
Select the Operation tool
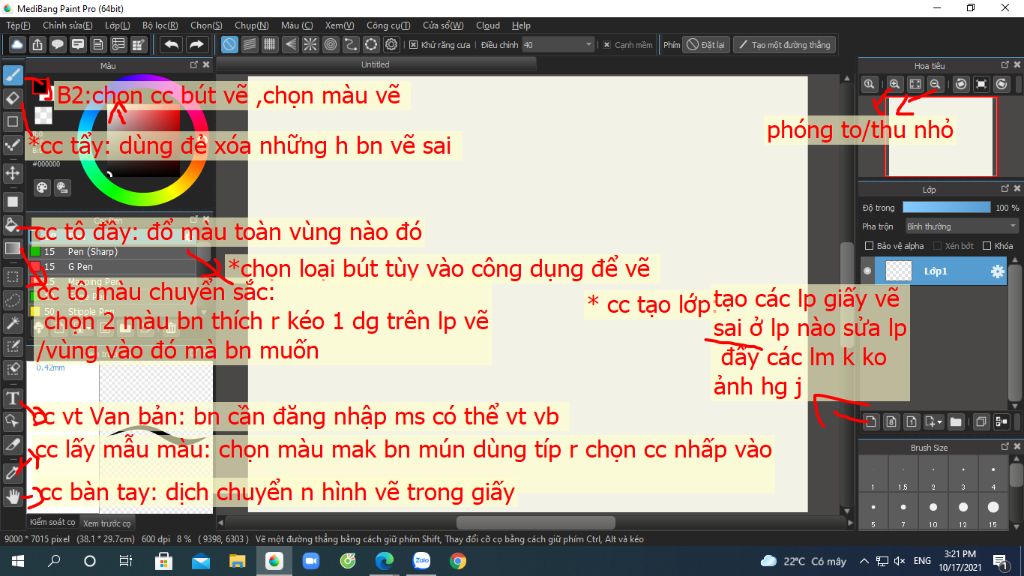12,421
